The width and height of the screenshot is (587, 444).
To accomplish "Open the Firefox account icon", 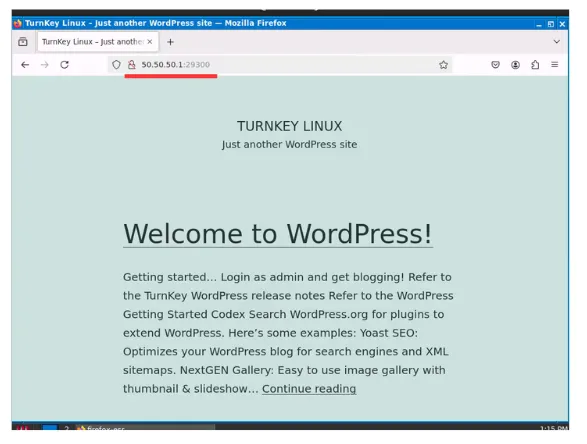I will [515, 65].
